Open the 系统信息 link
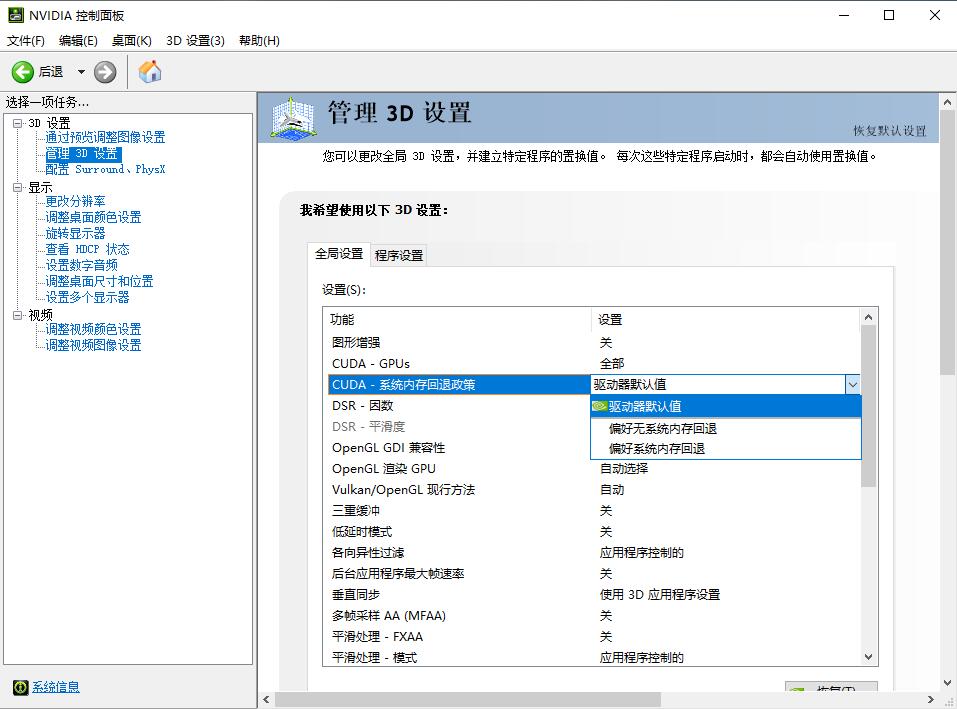 (x=56, y=687)
